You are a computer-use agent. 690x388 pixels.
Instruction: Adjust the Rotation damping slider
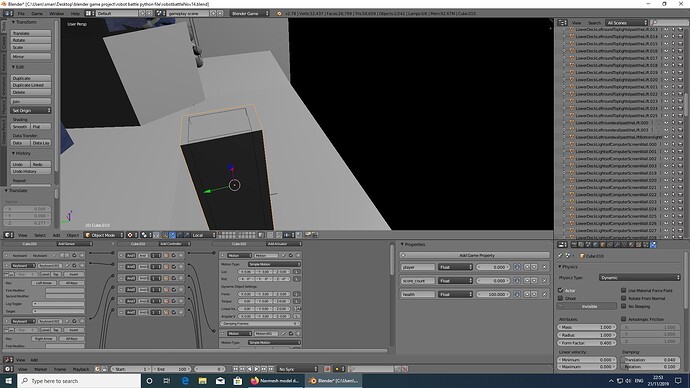650,366
